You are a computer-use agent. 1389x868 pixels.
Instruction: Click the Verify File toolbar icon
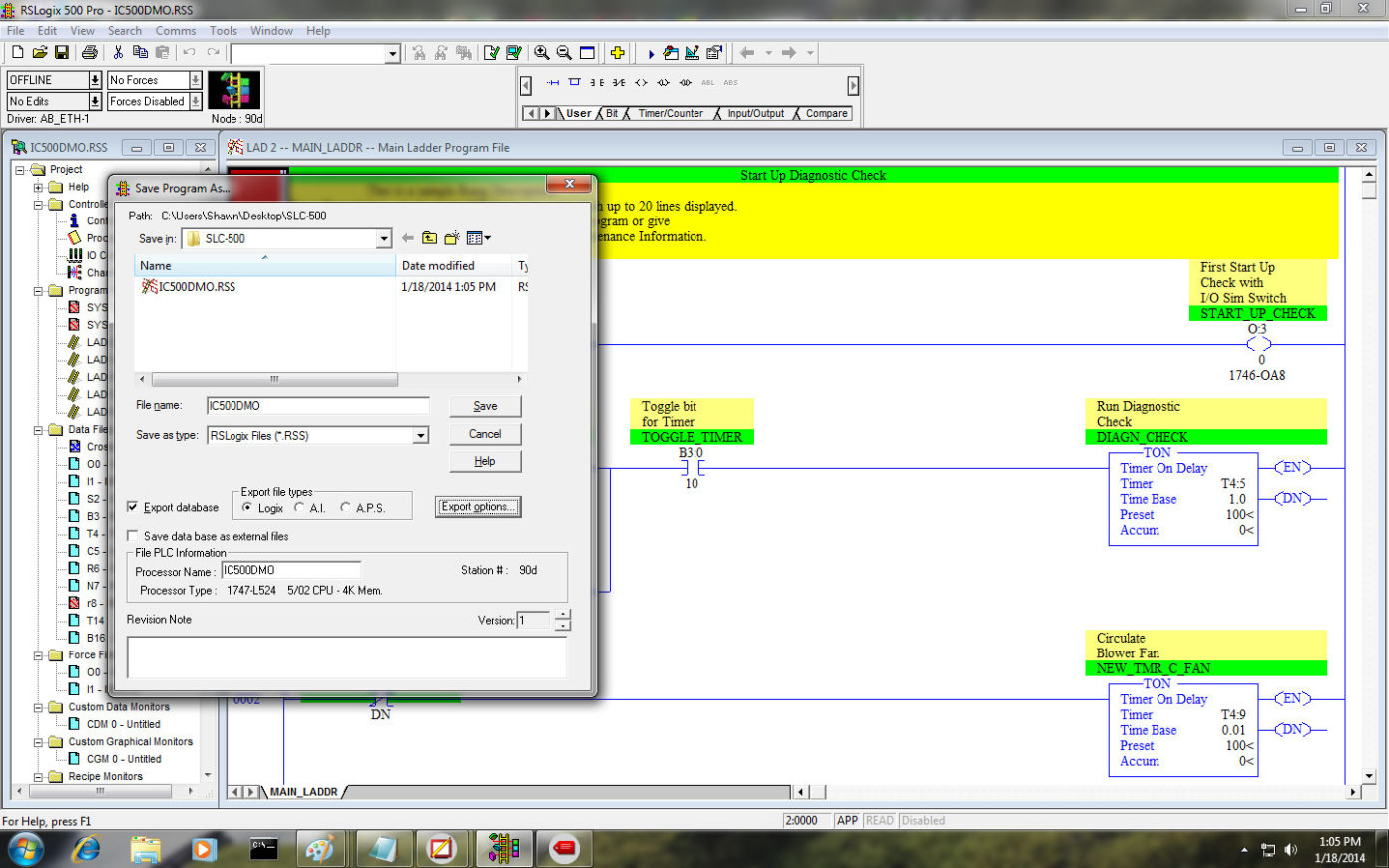click(490, 52)
